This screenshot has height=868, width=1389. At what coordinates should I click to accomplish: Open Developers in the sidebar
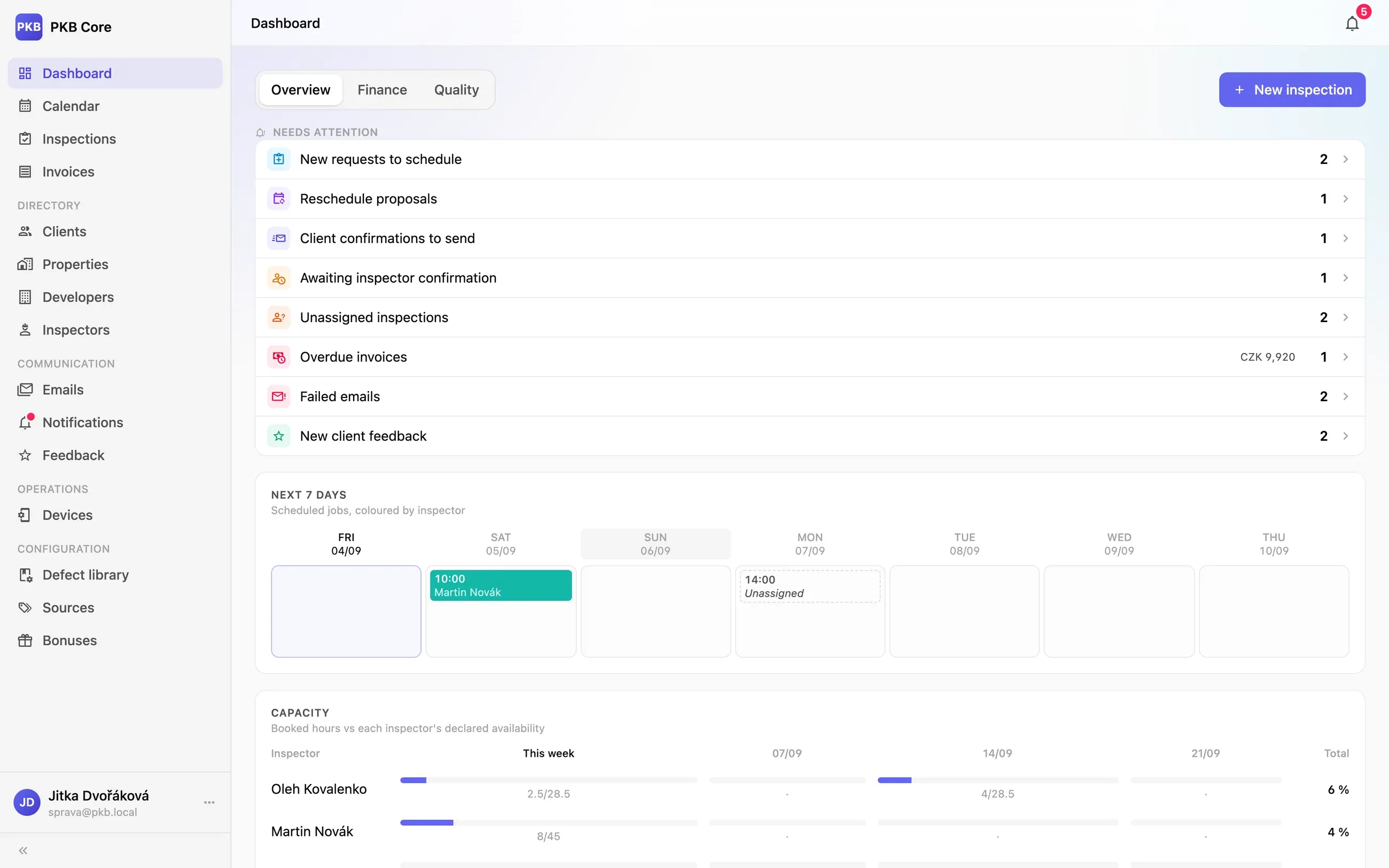click(115, 297)
